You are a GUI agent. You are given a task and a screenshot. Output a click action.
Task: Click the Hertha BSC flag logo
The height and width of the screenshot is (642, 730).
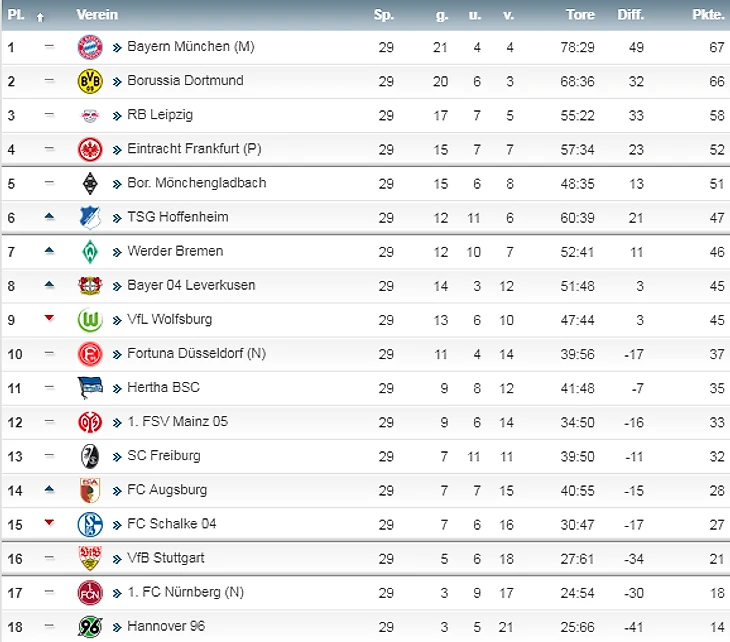pyautogui.click(x=90, y=388)
